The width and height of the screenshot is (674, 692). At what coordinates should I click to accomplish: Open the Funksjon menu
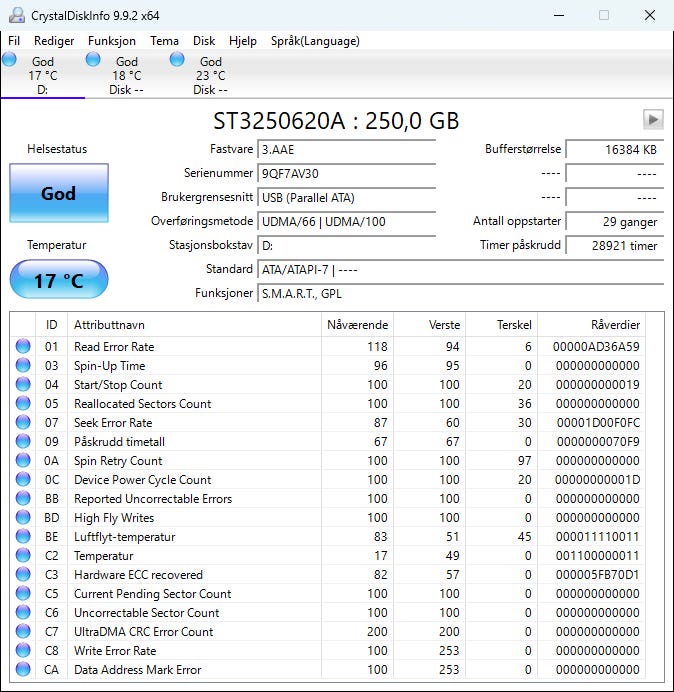coord(112,41)
